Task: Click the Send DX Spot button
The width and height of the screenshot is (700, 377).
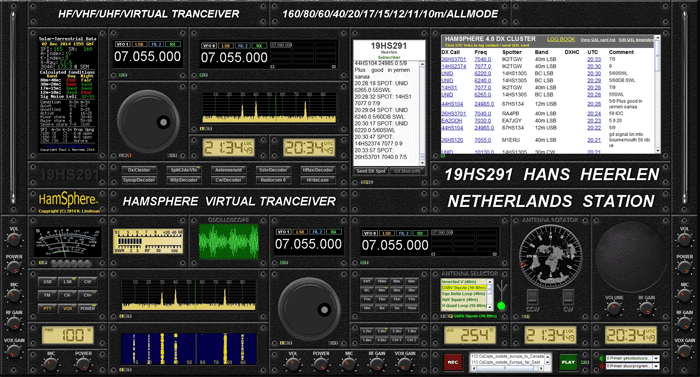Action: click(371, 171)
